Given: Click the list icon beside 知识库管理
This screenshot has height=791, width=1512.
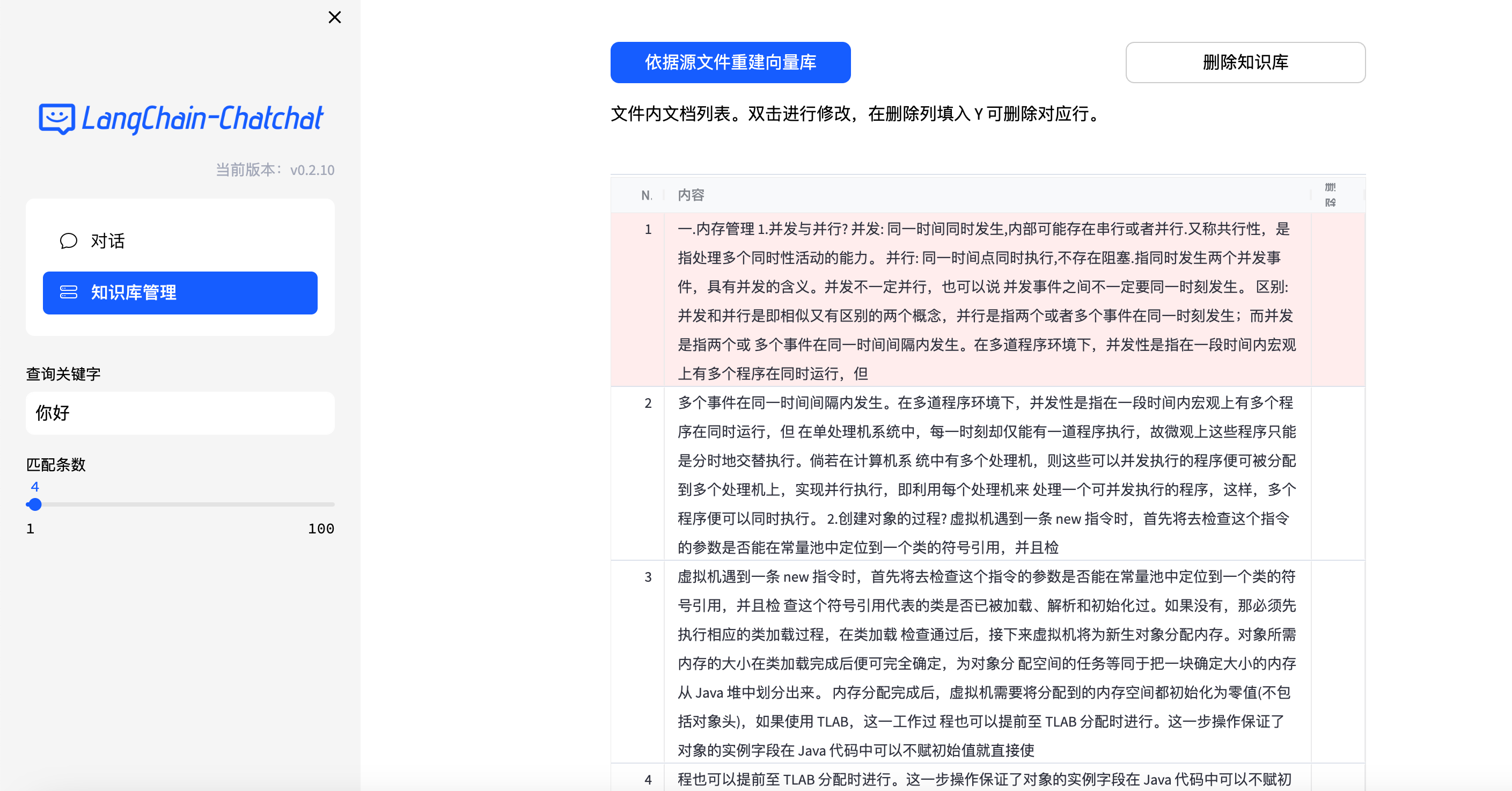Looking at the screenshot, I should [x=69, y=292].
